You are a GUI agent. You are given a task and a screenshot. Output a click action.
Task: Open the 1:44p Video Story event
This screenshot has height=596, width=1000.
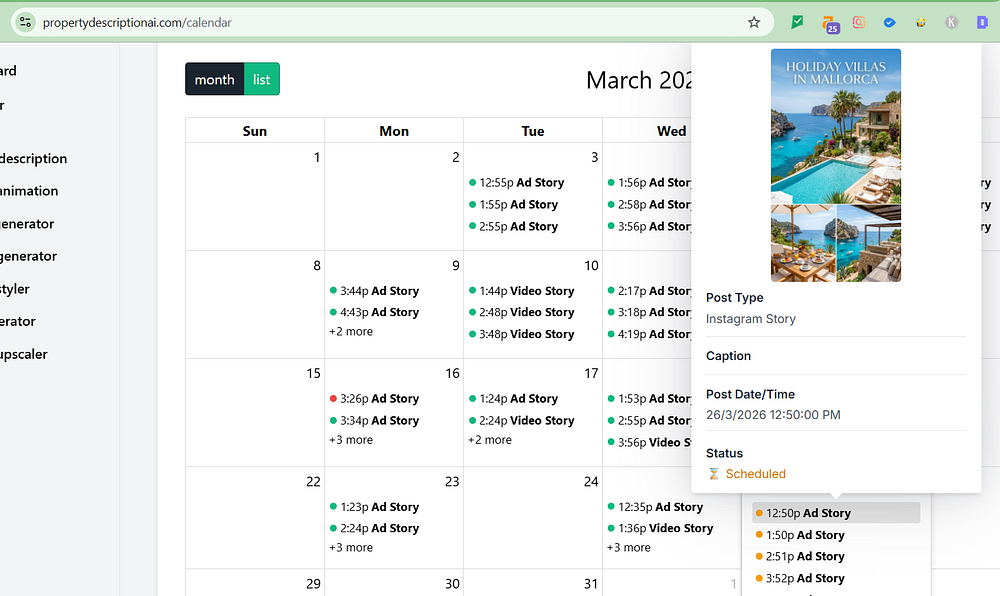pos(521,291)
